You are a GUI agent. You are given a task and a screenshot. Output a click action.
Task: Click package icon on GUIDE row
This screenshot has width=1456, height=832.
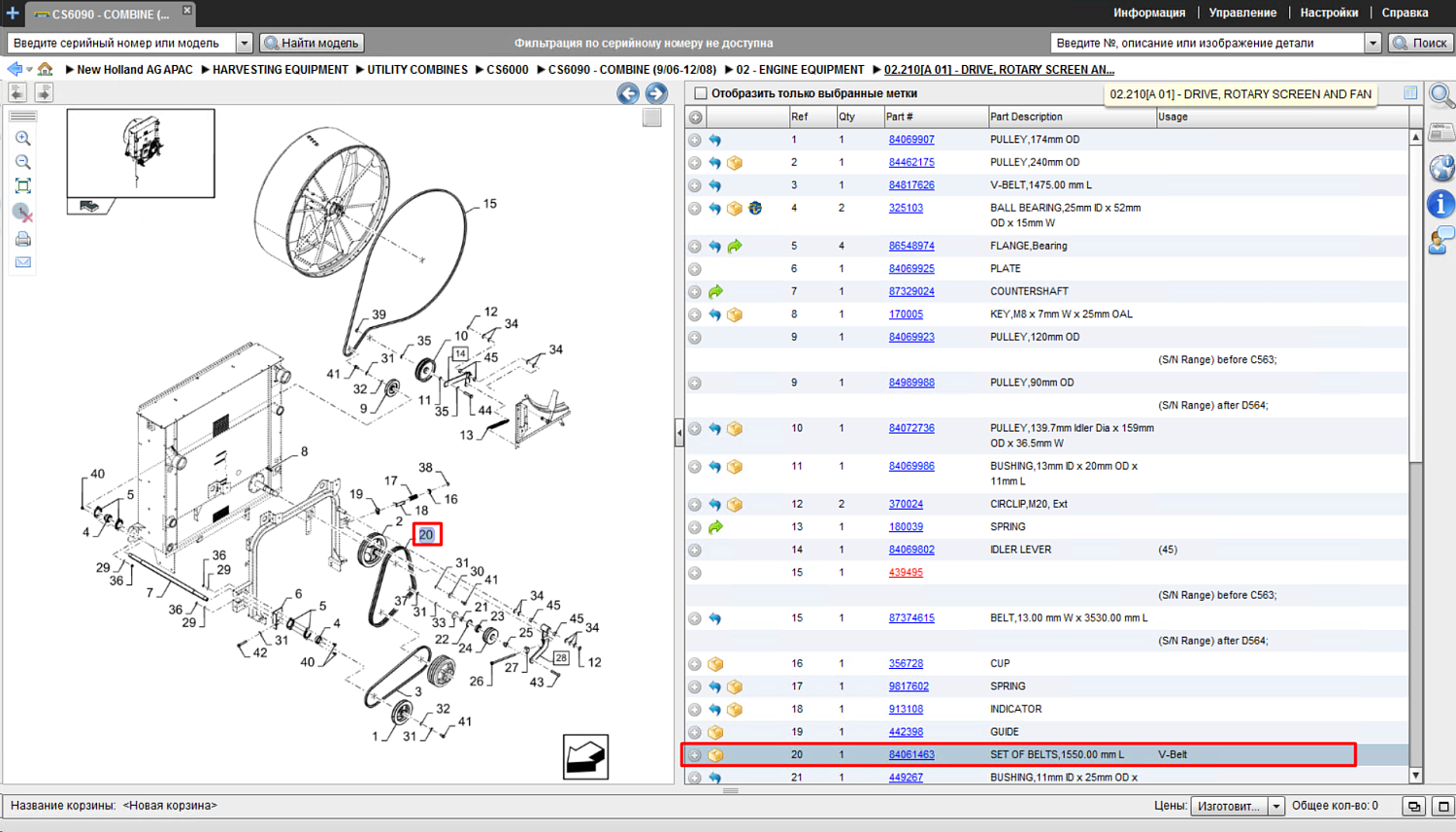click(x=715, y=732)
